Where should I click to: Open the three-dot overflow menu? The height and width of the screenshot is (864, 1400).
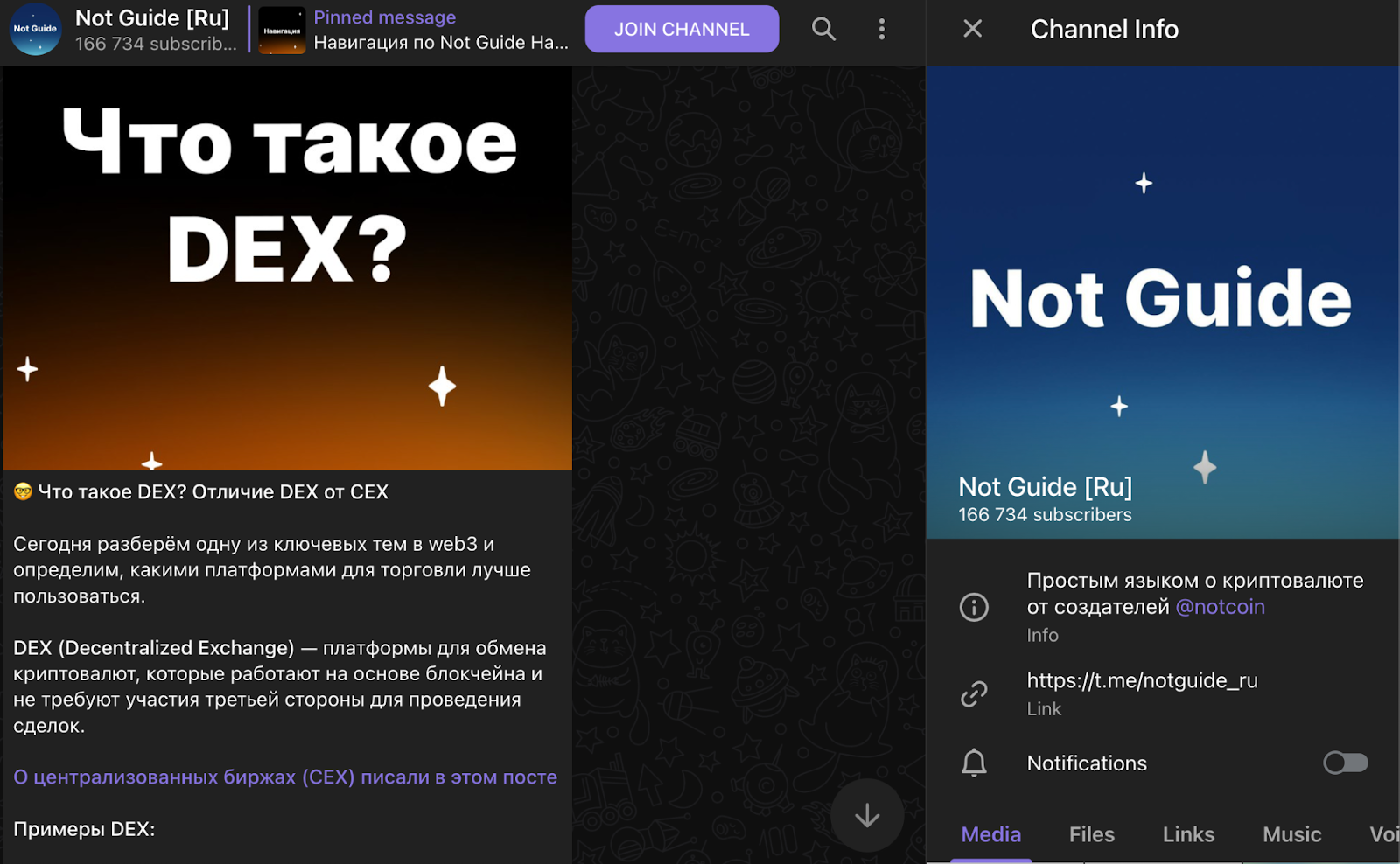pos(881,29)
